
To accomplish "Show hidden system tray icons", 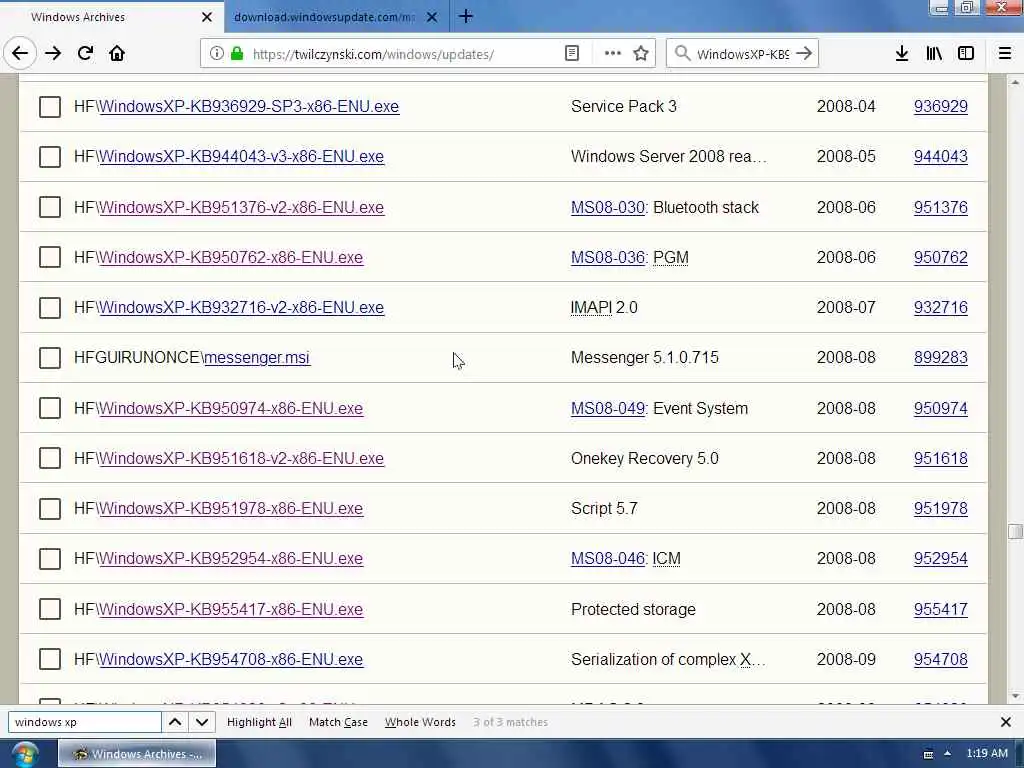I will (x=948, y=754).
